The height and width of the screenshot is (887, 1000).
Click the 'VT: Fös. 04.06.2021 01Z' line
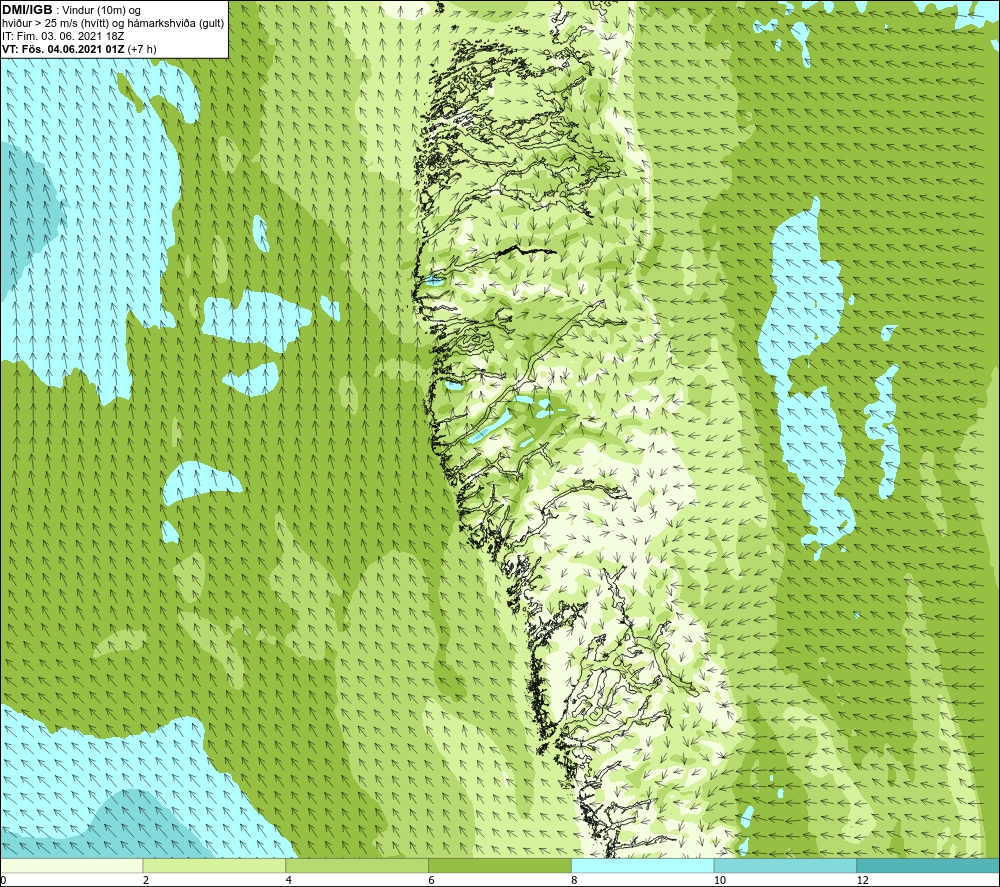(63, 49)
